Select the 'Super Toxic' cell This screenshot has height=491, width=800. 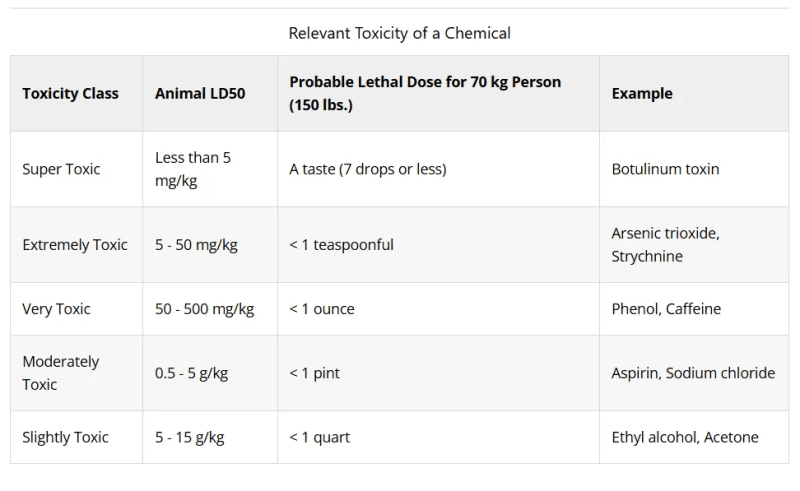tap(61, 169)
